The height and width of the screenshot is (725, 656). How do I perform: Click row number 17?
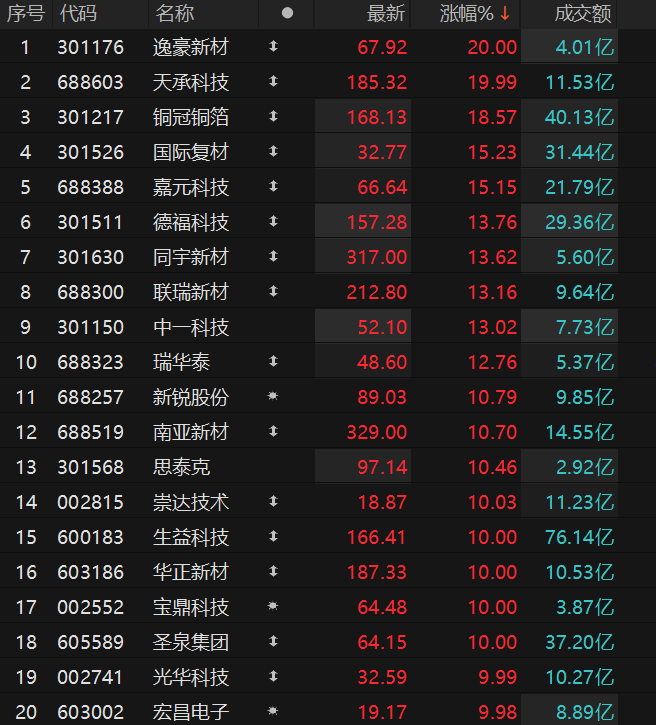click(x=26, y=607)
